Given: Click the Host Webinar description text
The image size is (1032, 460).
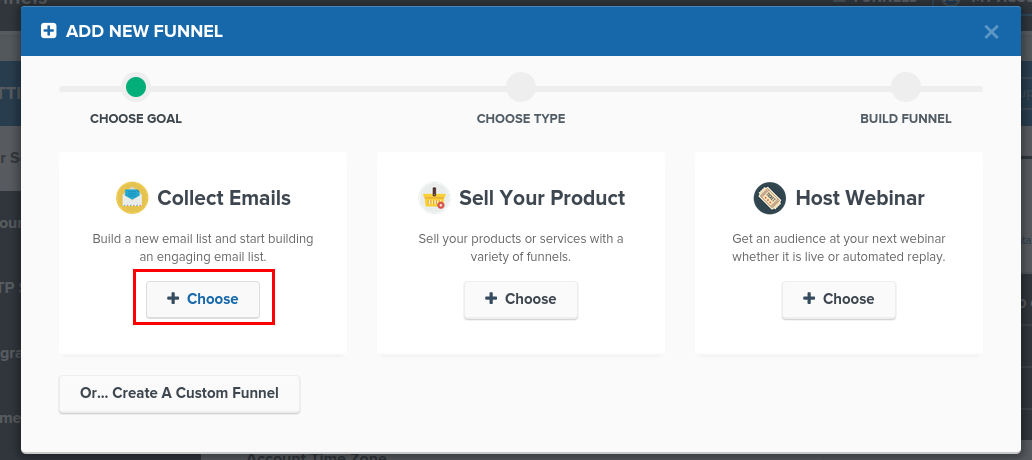Looking at the screenshot, I should click(x=838, y=247).
